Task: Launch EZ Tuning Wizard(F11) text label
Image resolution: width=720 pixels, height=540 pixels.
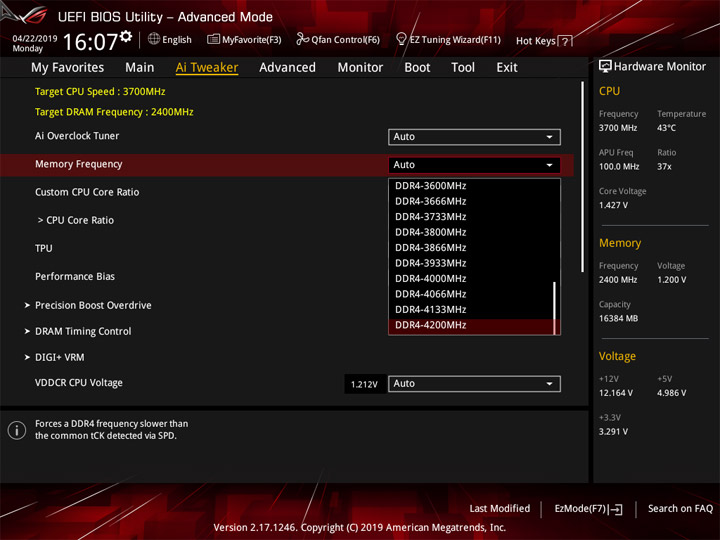Action: 455,39
